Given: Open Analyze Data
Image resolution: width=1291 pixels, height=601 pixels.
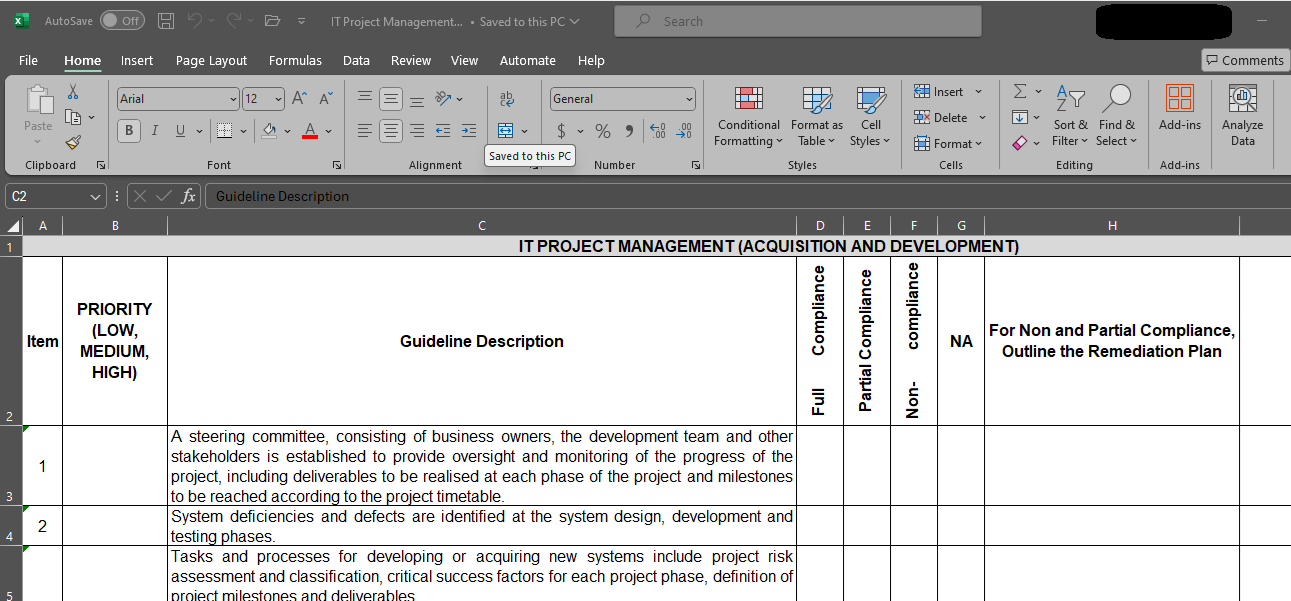Looking at the screenshot, I should coord(1242,114).
